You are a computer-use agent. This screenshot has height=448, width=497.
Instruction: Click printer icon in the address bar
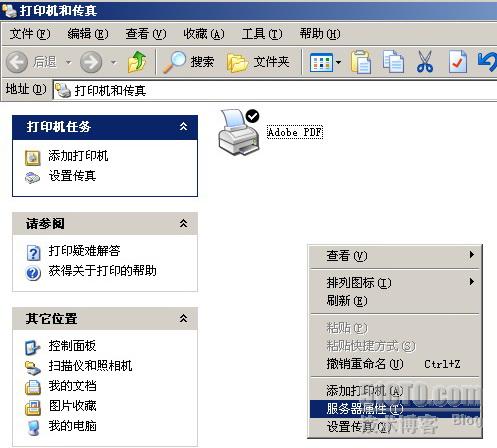[x=63, y=90]
